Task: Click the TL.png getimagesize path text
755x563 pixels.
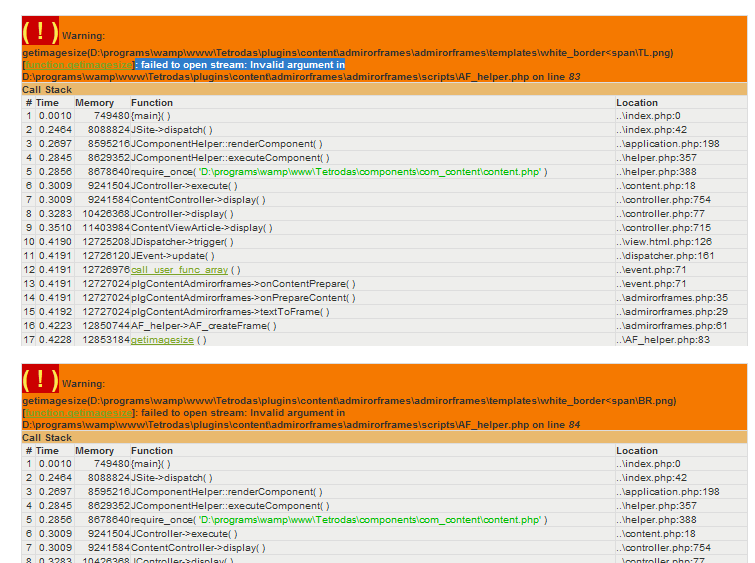Action: point(348,53)
